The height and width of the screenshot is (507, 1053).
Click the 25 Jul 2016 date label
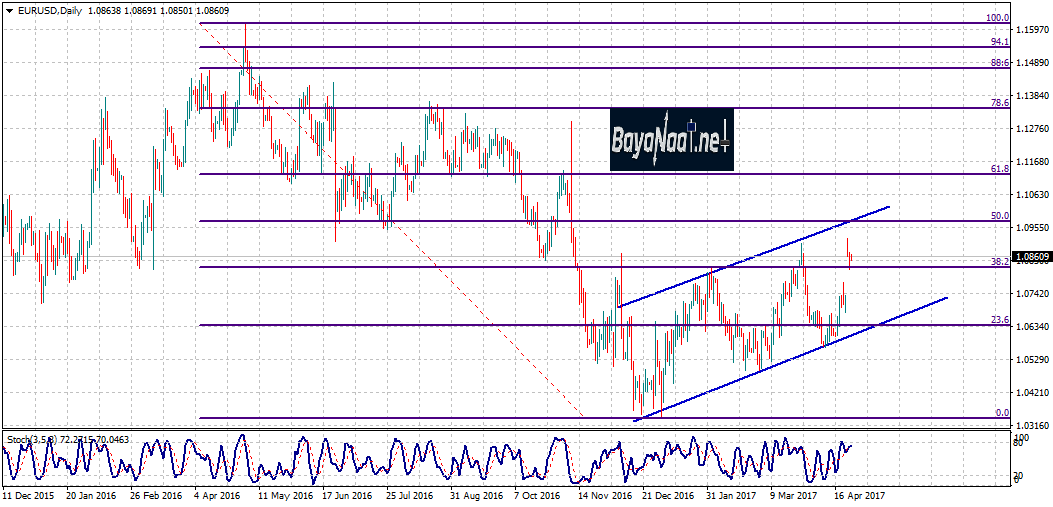coord(410,494)
